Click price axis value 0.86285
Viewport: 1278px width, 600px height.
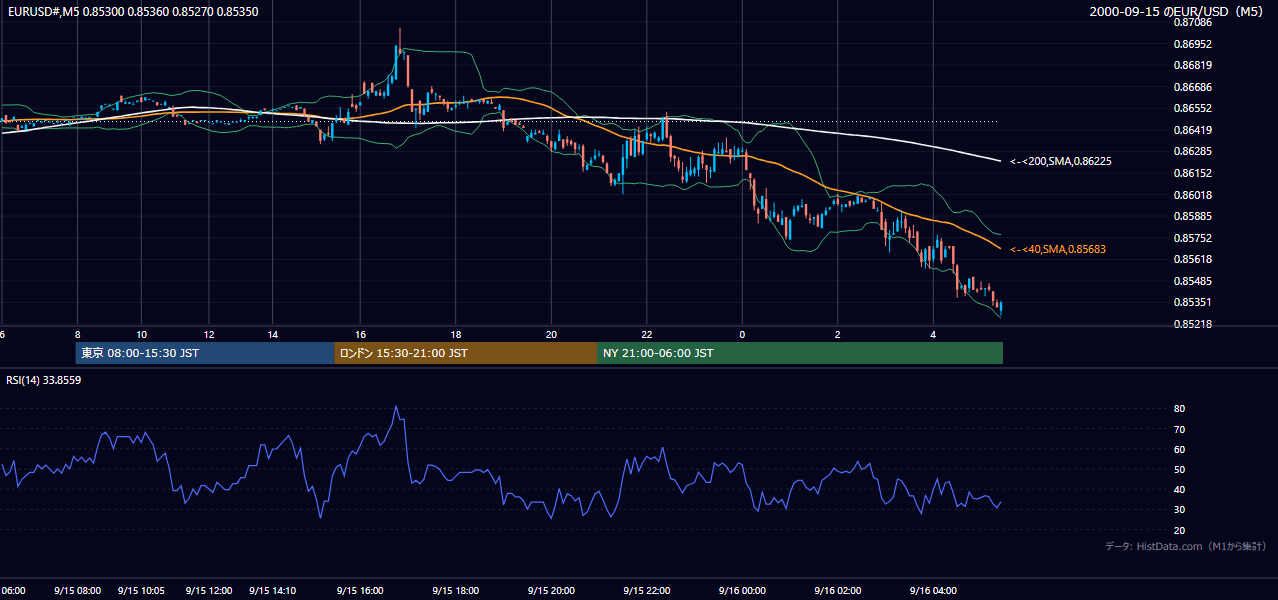tap(1193, 152)
